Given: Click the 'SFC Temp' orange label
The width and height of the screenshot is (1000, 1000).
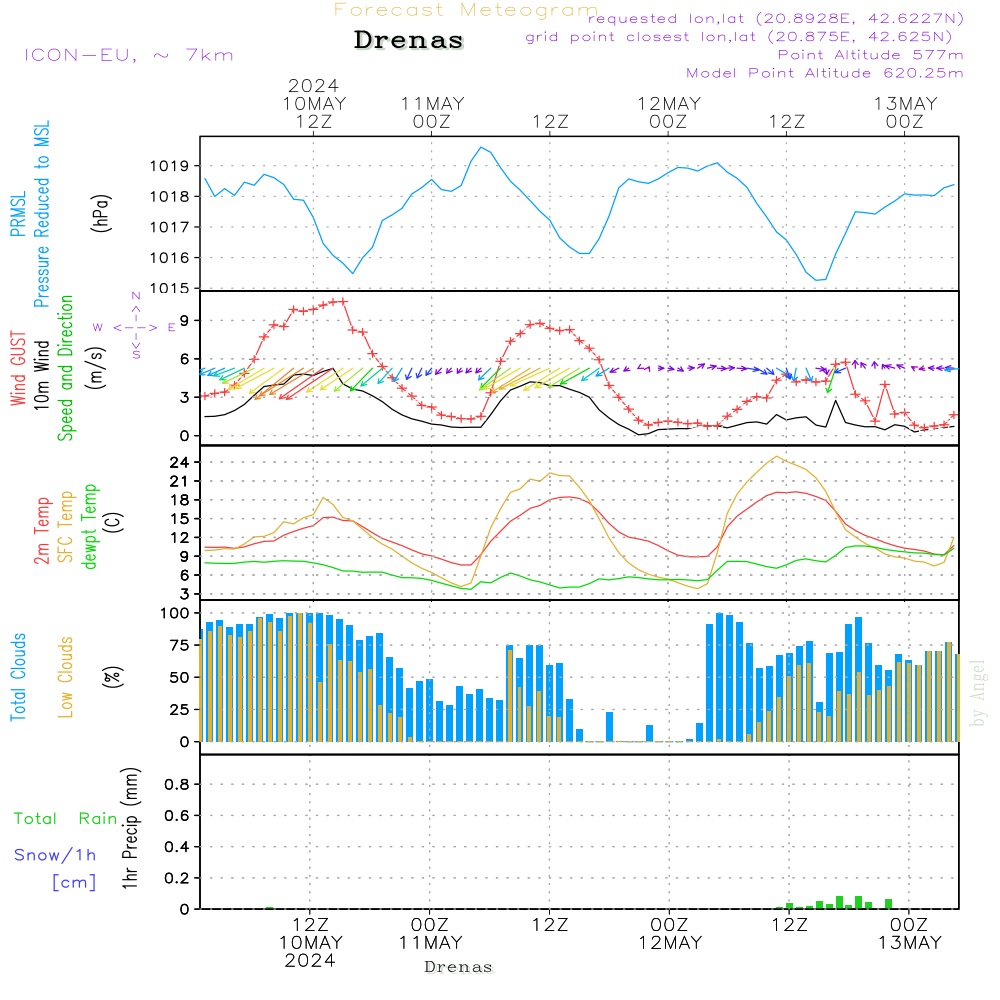Looking at the screenshot, I should [66, 527].
